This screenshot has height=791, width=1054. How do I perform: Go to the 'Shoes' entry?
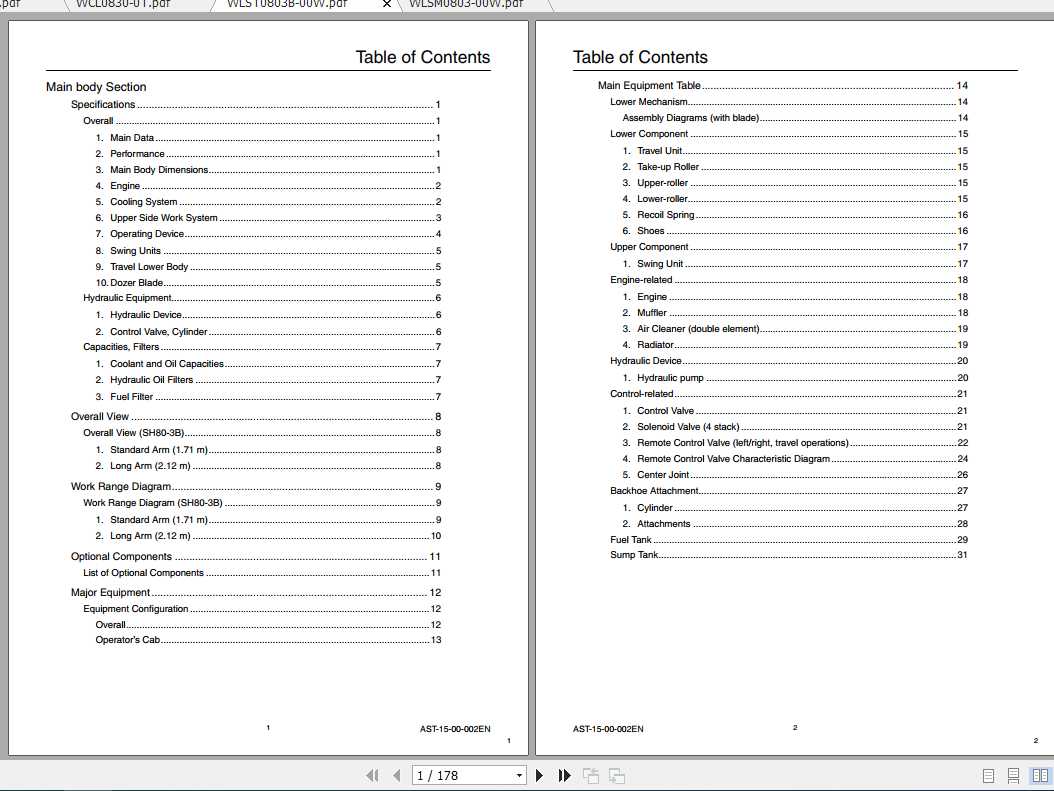click(x=795, y=231)
